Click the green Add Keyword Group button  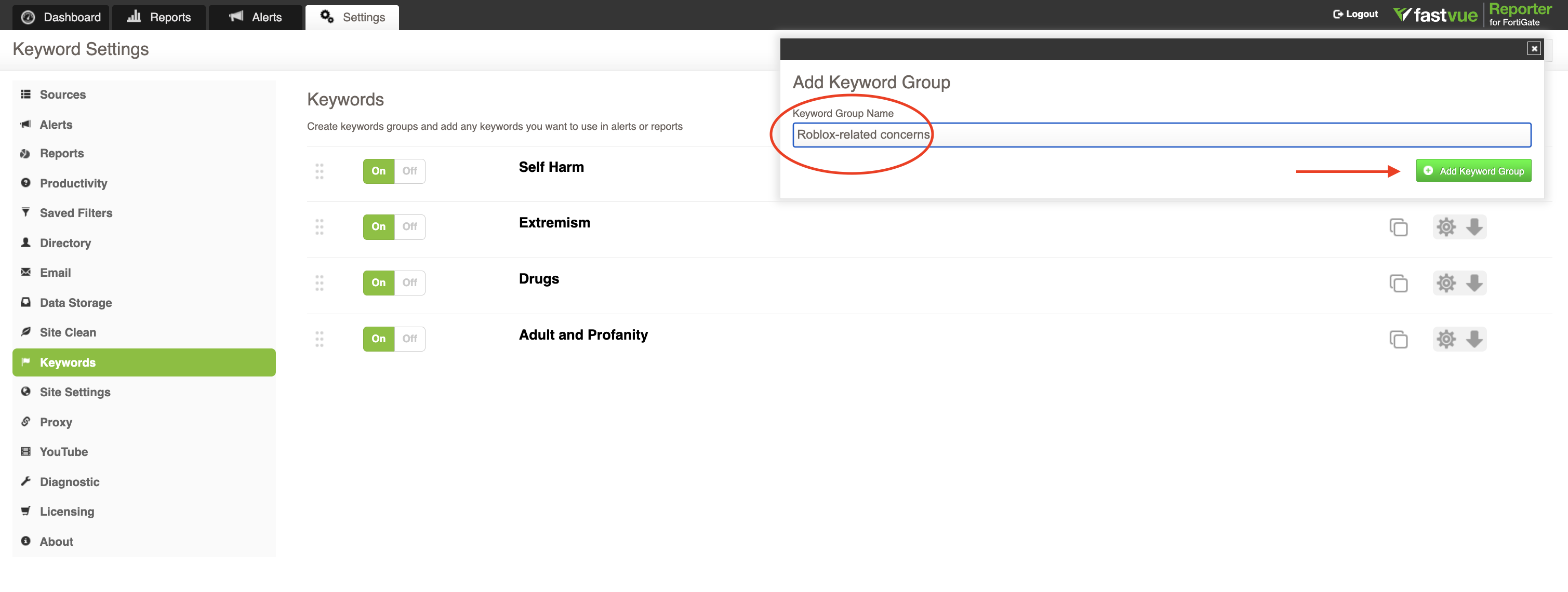[x=1473, y=171]
